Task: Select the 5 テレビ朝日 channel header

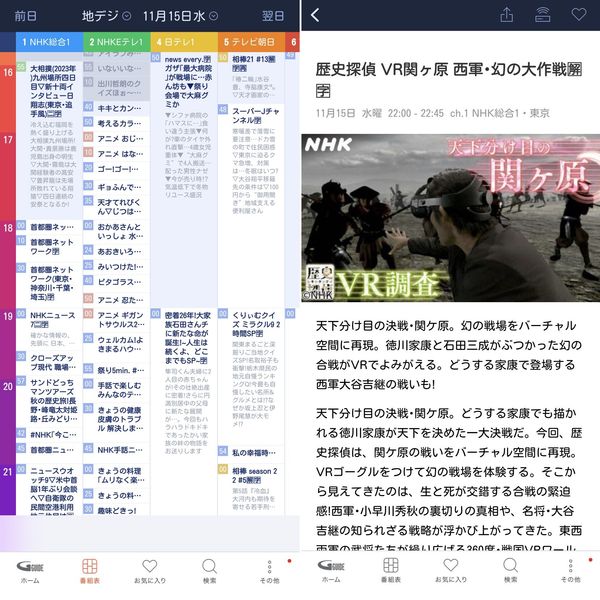Action: [x=251, y=42]
